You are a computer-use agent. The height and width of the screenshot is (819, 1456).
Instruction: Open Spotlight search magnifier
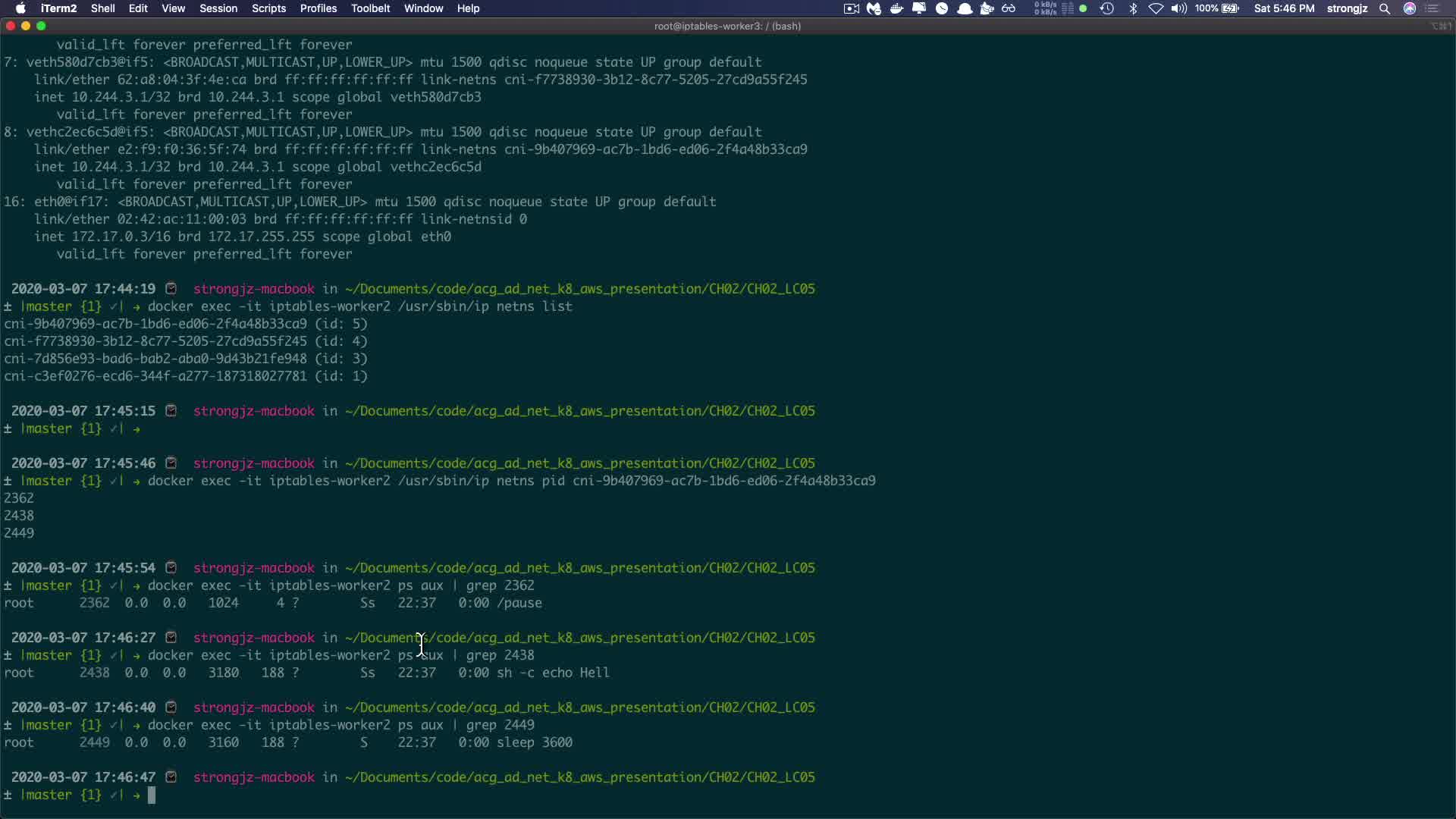pos(1385,8)
